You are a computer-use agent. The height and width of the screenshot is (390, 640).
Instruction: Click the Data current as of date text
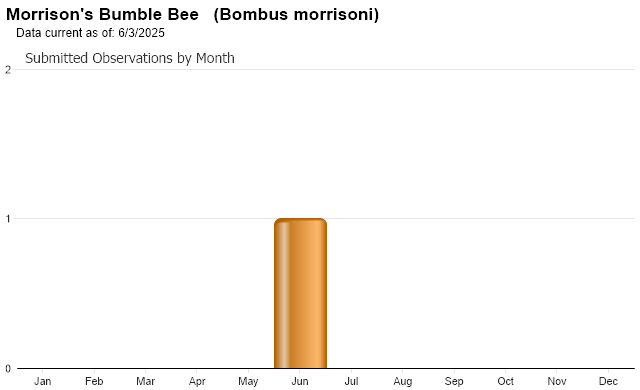pyautogui.click(x=90, y=33)
